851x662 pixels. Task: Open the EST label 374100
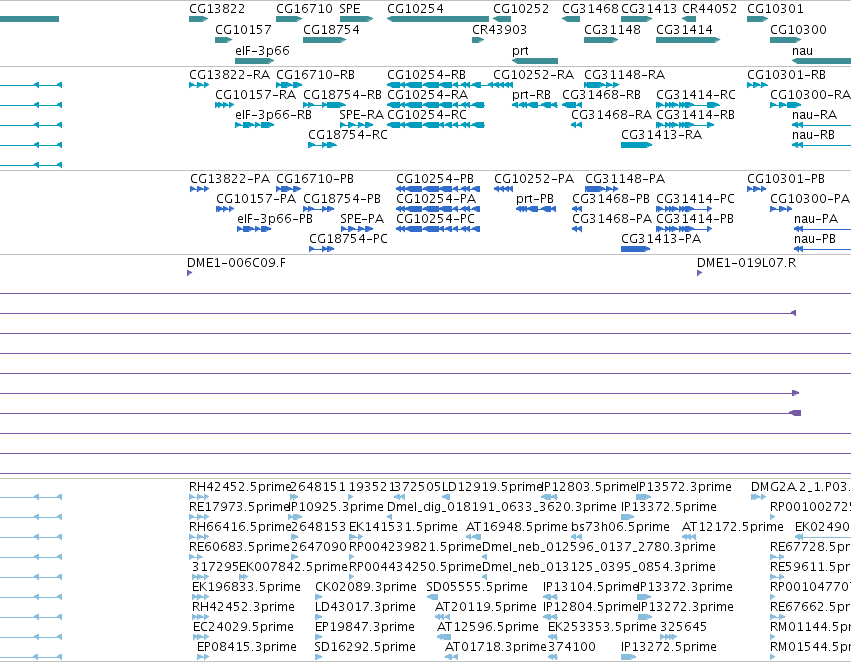point(571,647)
